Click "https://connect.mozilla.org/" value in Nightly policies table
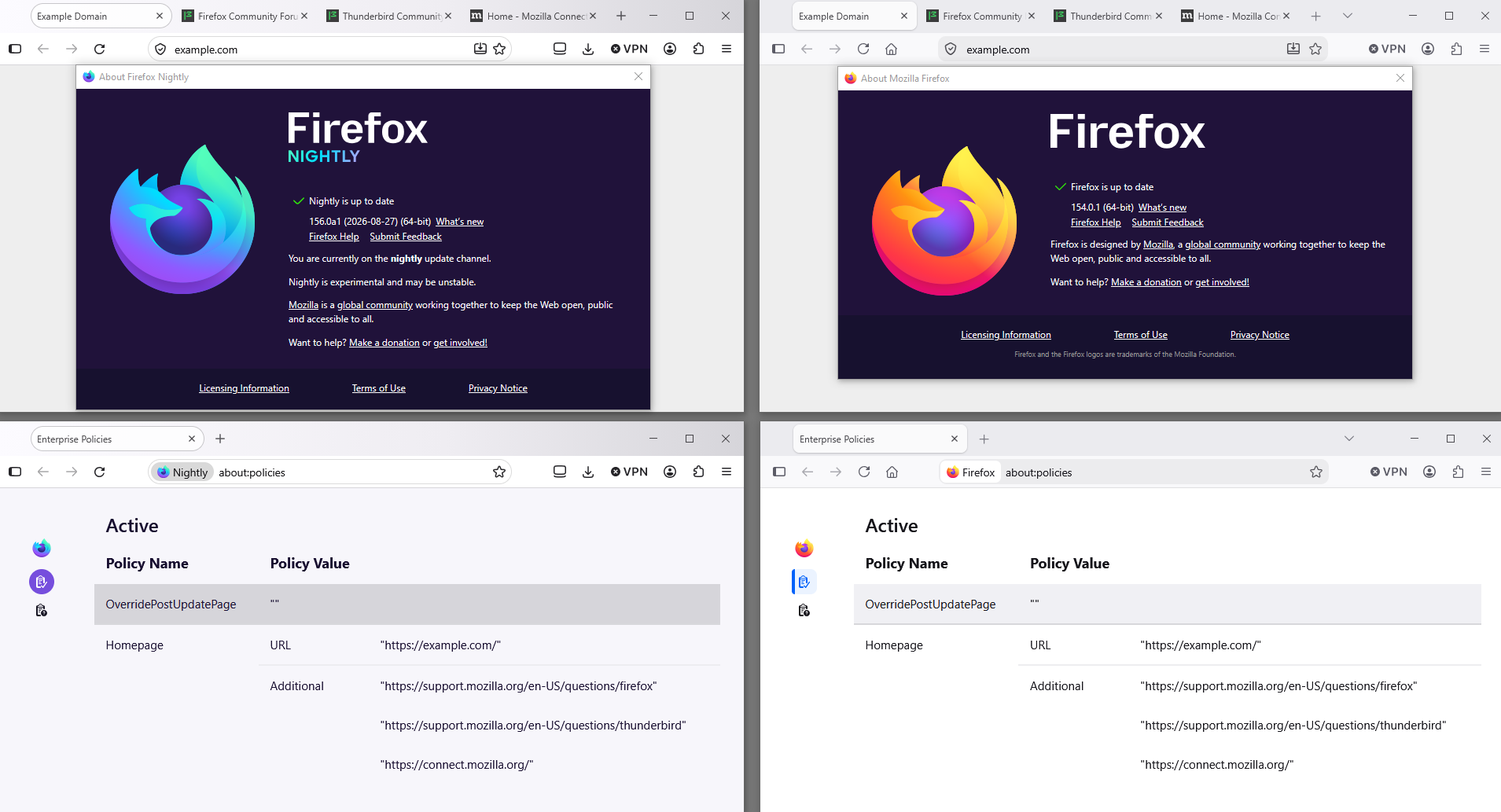Viewport: 1501px width, 812px height. tap(457, 765)
